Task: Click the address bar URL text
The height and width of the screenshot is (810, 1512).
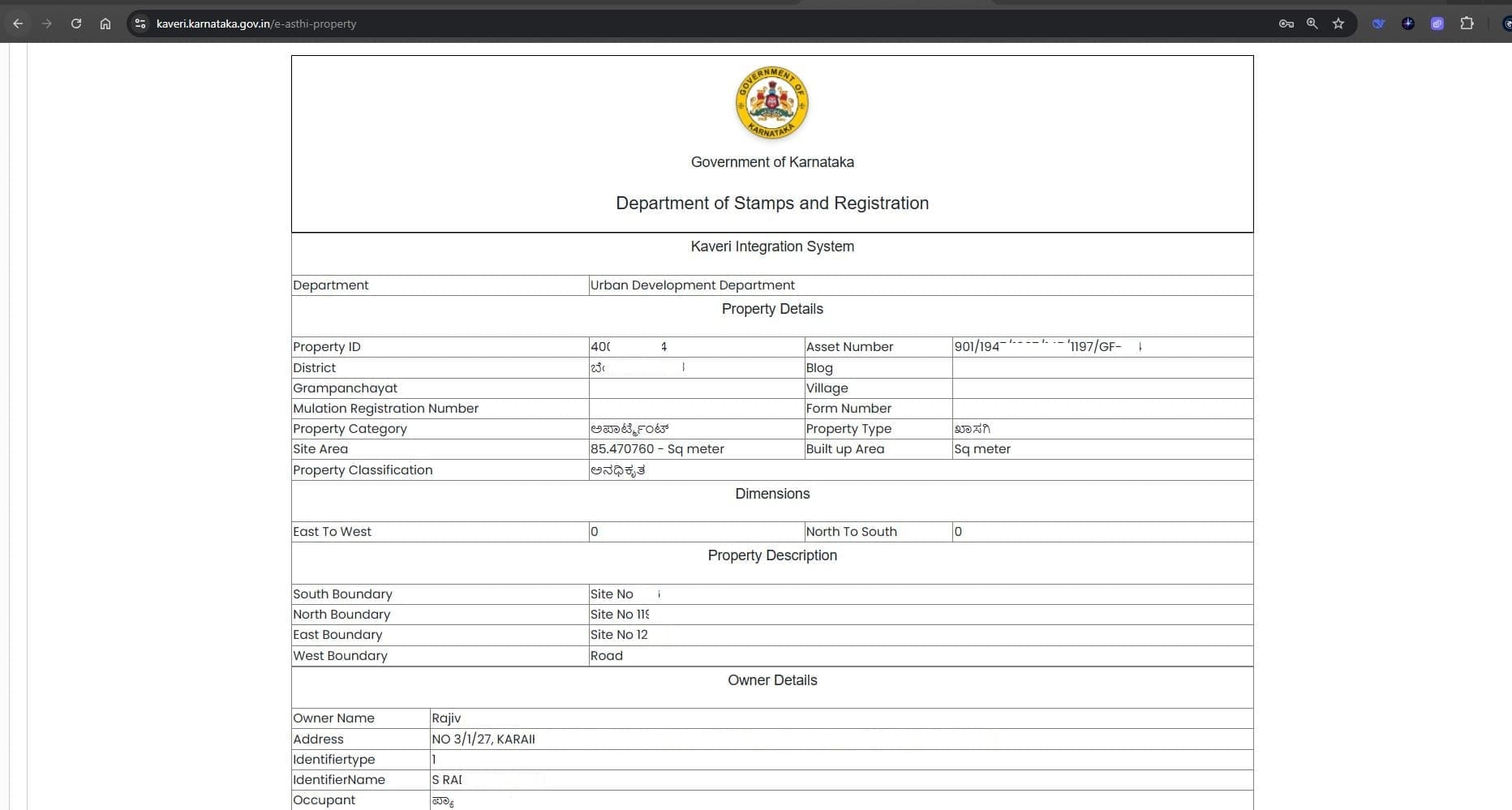Action: (x=256, y=24)
